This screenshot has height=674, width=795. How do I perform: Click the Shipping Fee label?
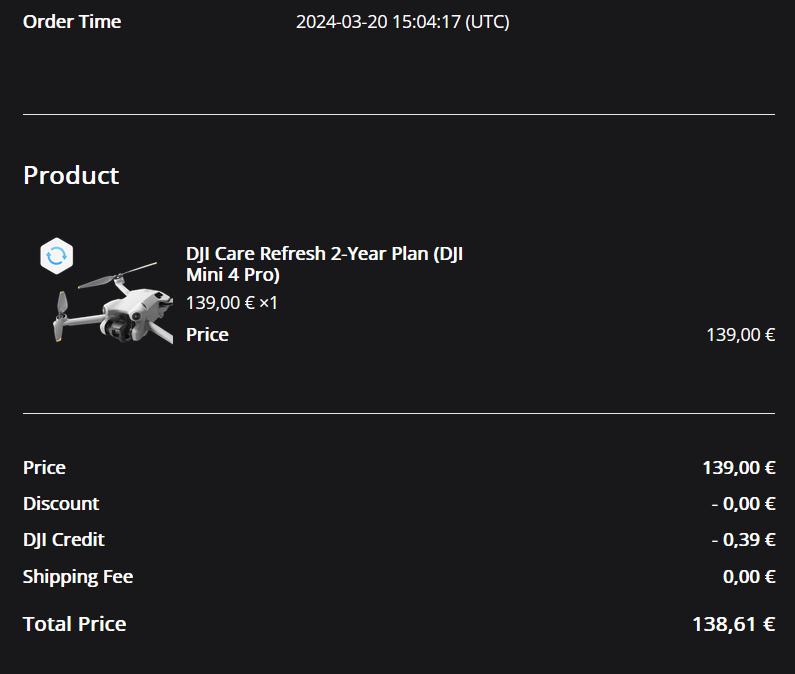tap(78, 577)
